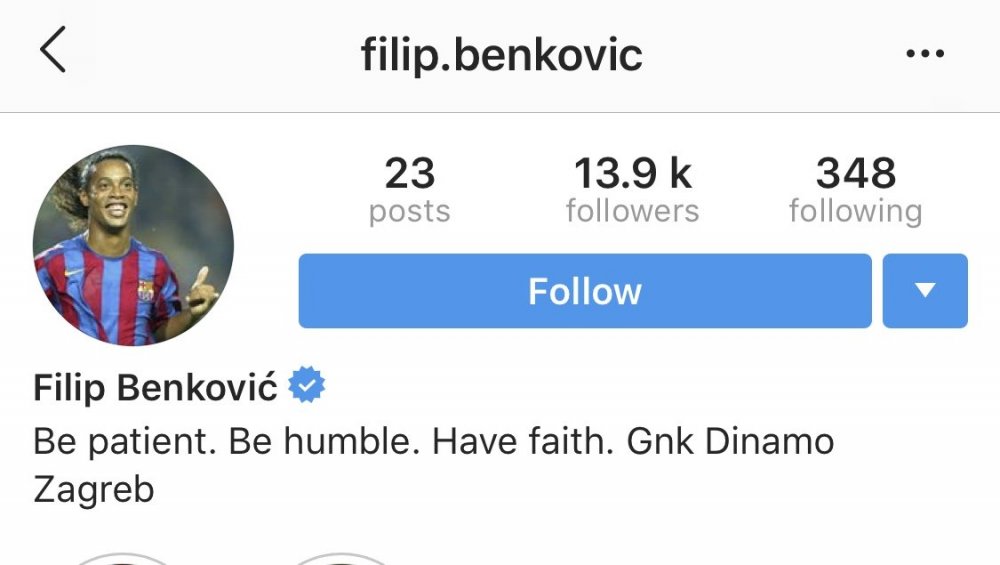Image resolution: width=1000 pixels, height=565 pixels.
Task: Tap the filip.benkovic username header
Action: (501, 55)
